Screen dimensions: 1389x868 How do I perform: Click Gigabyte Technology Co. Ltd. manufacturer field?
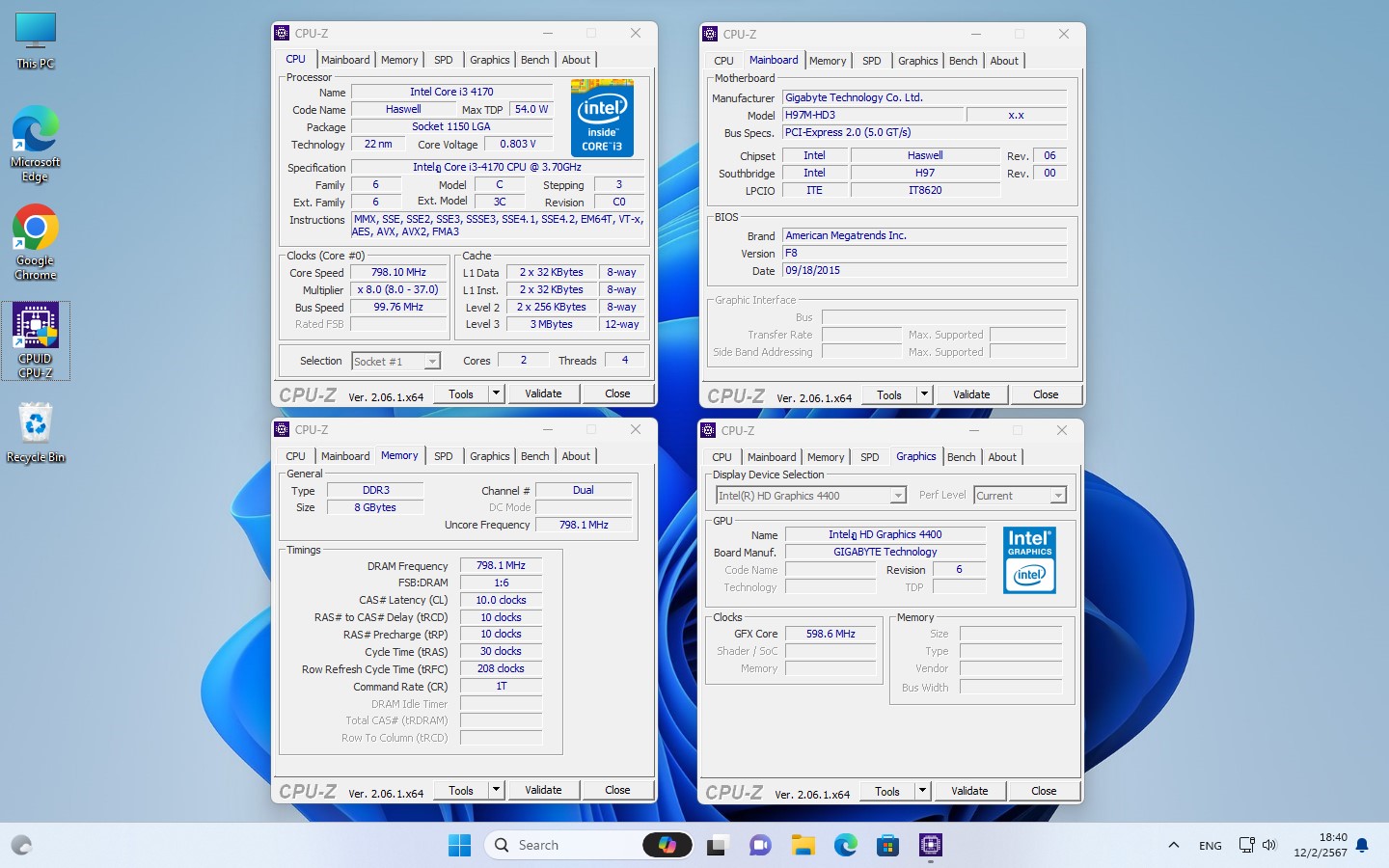pos(925,97)
